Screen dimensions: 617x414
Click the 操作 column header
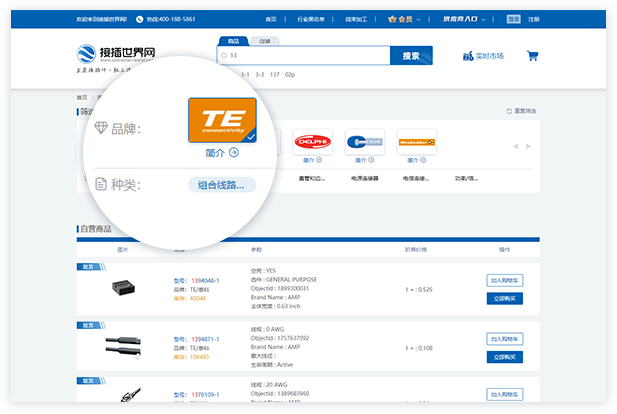(x=505, y=250)
